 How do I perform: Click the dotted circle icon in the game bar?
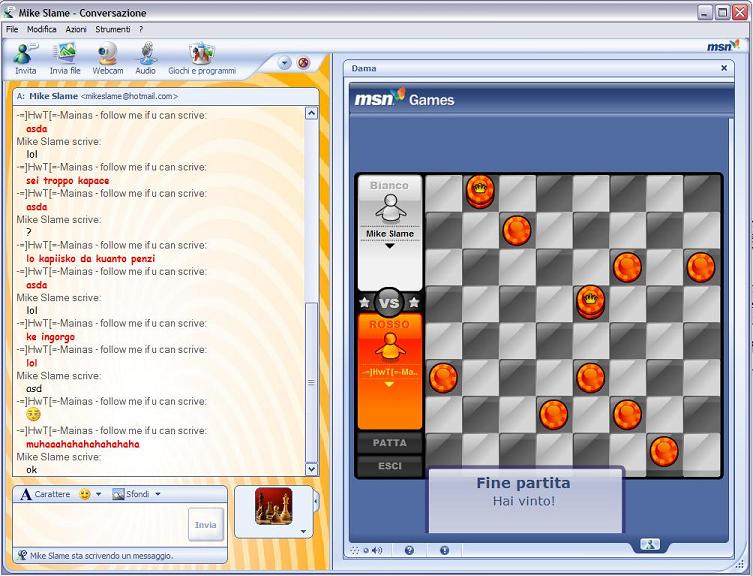354,551
